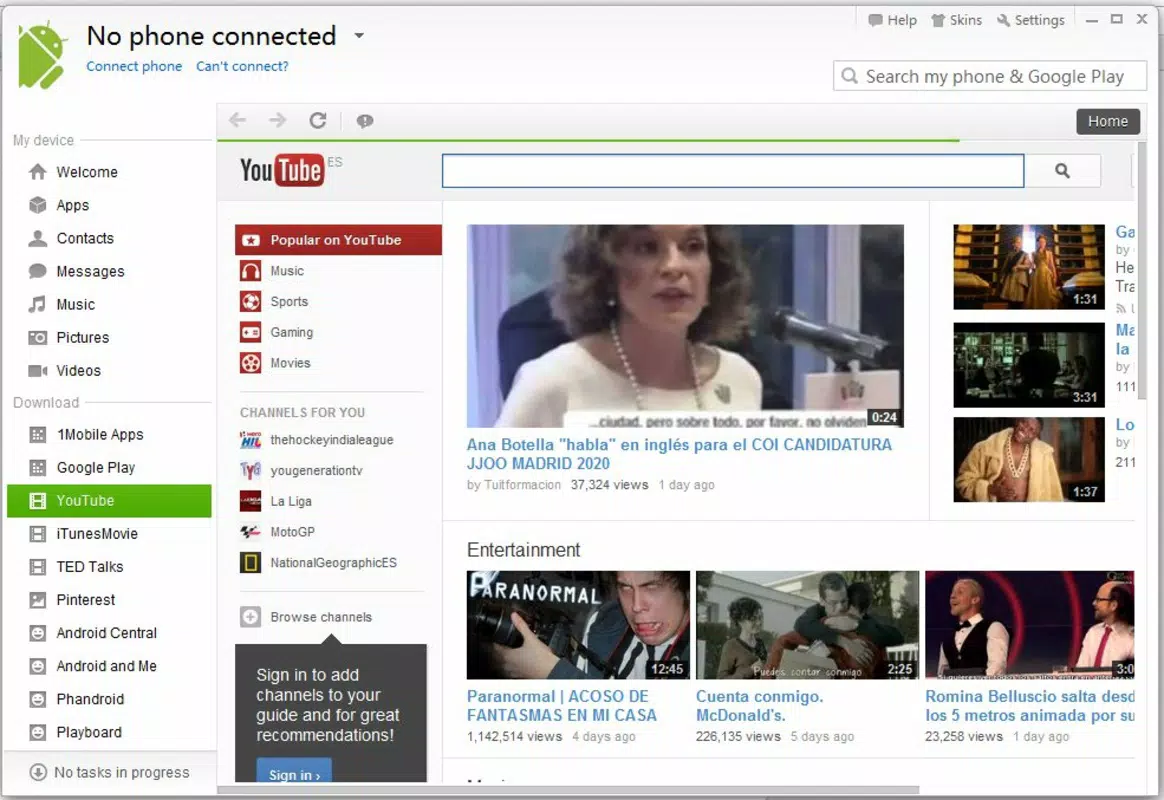Reload the page with the refresh icon
The width and height of the screenshot is (1164, 800).
tap(318, 120)
